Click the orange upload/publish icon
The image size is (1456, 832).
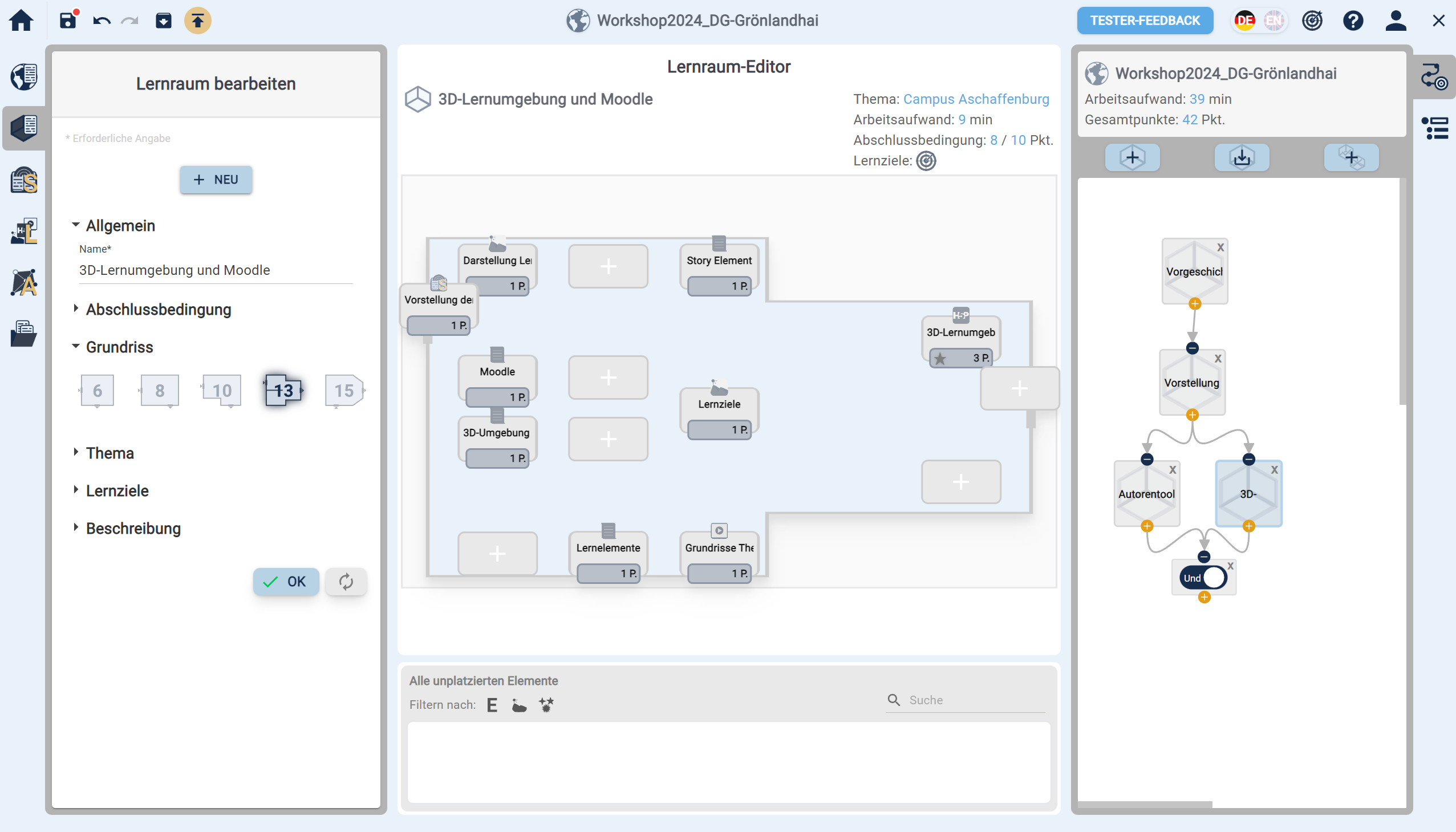coord(198,21)
